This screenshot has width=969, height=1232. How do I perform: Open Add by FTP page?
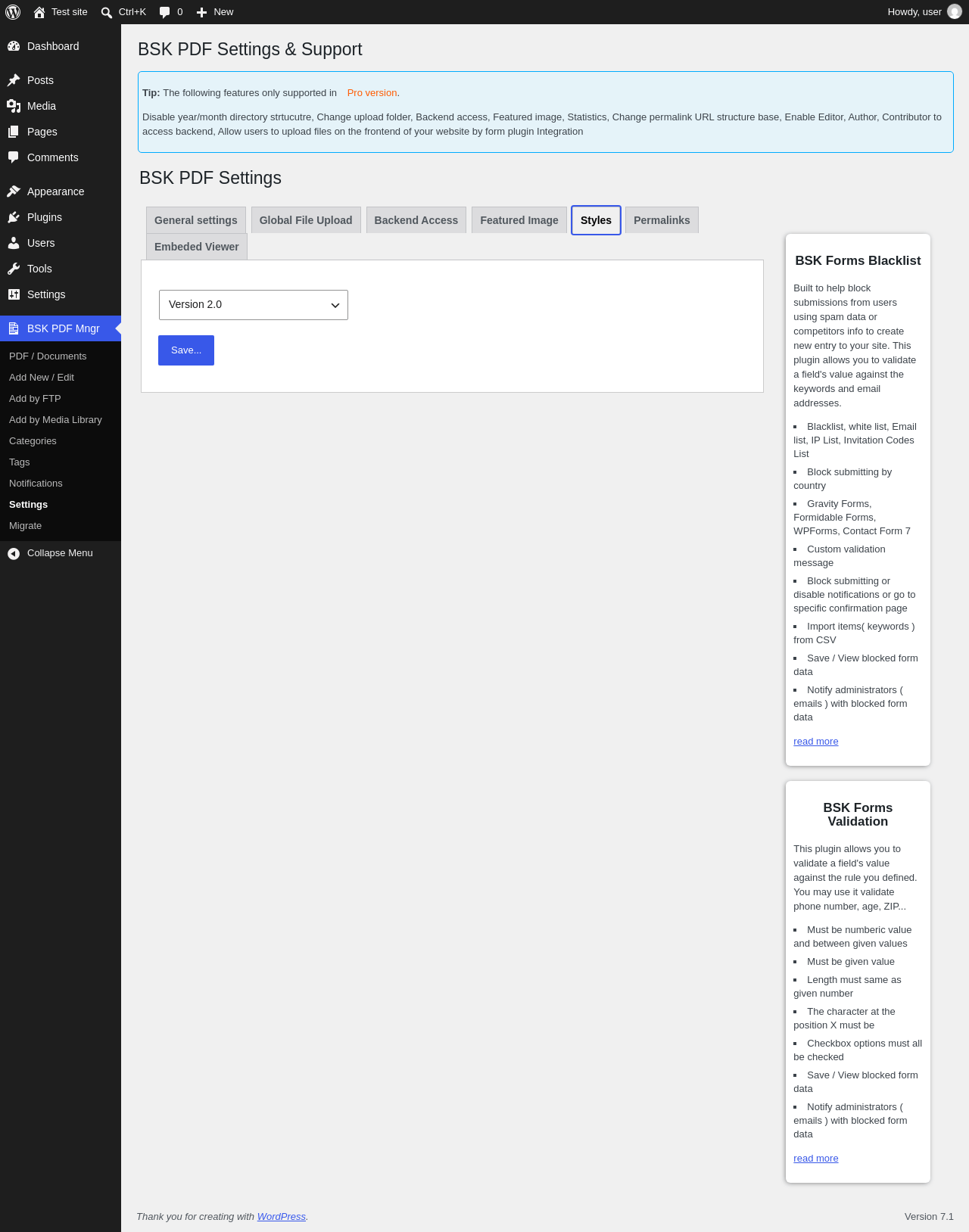click(35, 399)
